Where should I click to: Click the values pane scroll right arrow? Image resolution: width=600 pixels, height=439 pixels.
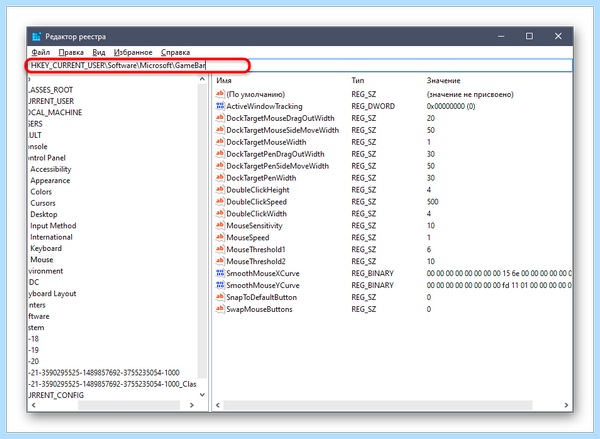point(566,405)
